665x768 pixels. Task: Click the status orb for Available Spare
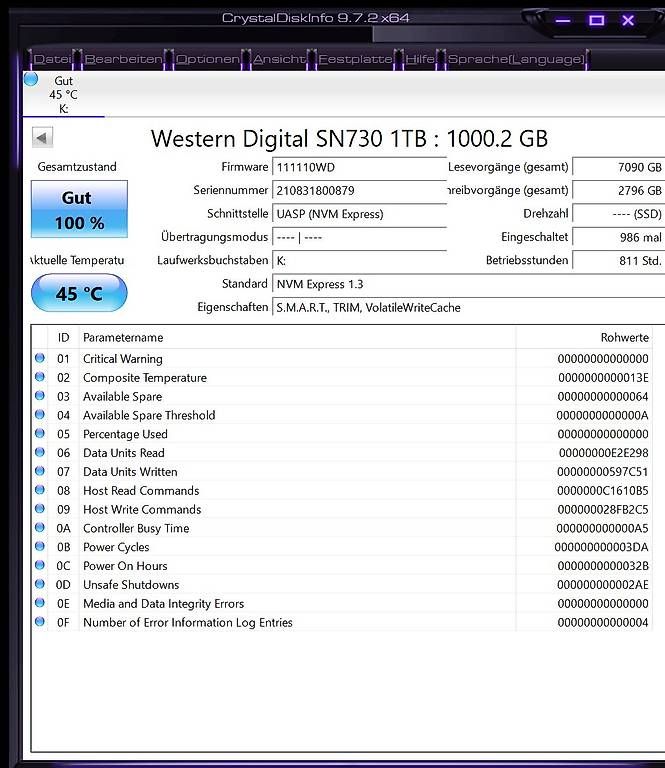point(40,396)
